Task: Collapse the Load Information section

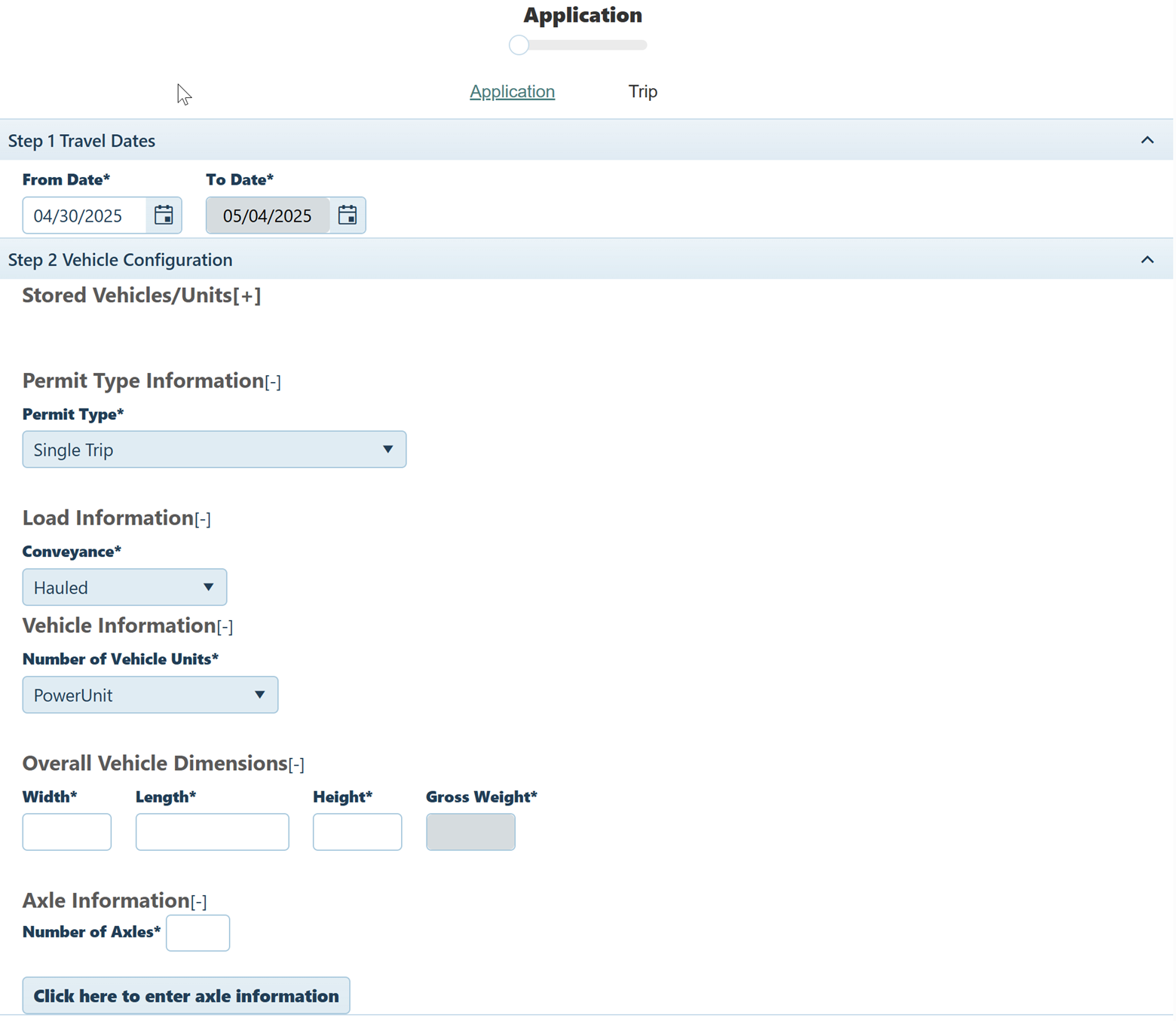Action: point(203,519)
